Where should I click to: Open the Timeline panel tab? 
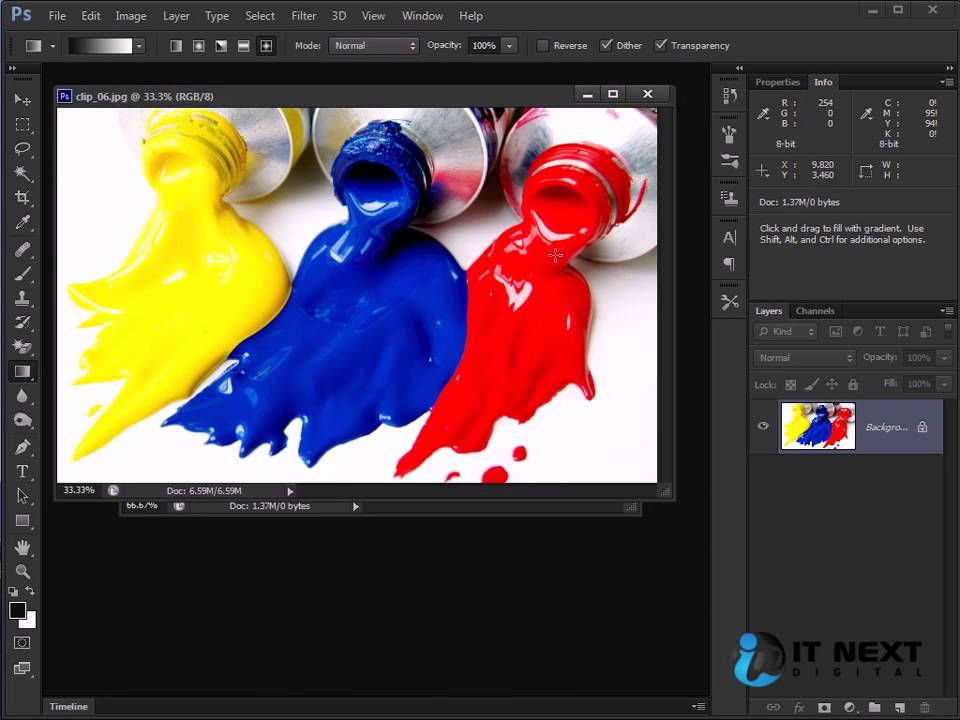[69, 706]
